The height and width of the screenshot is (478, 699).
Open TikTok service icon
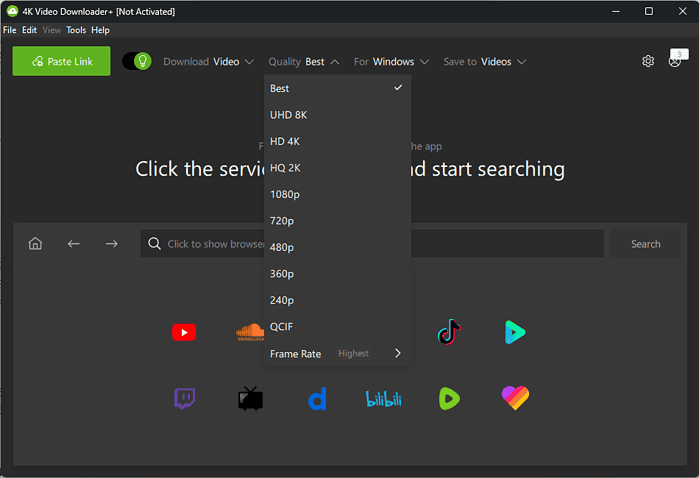tap(449, 332)
